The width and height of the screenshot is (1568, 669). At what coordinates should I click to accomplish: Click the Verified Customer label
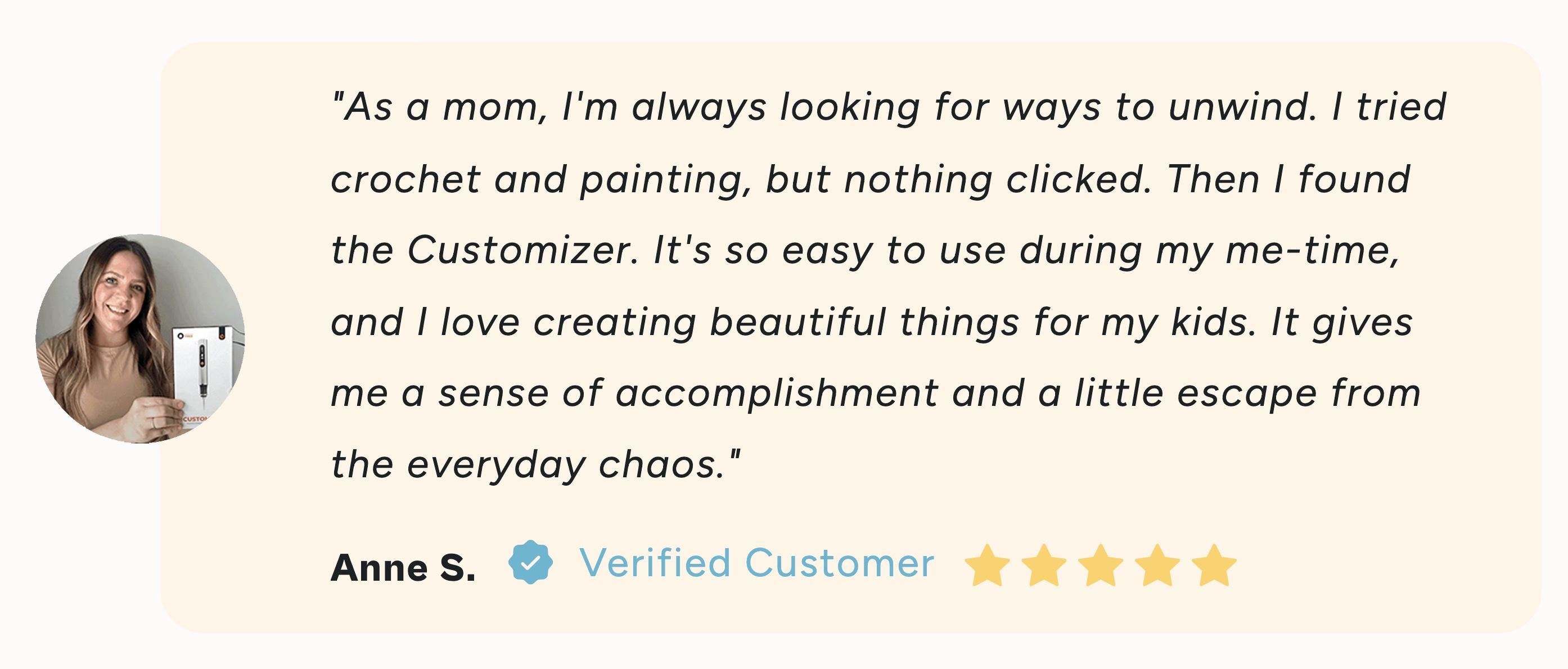pos(756,563)
